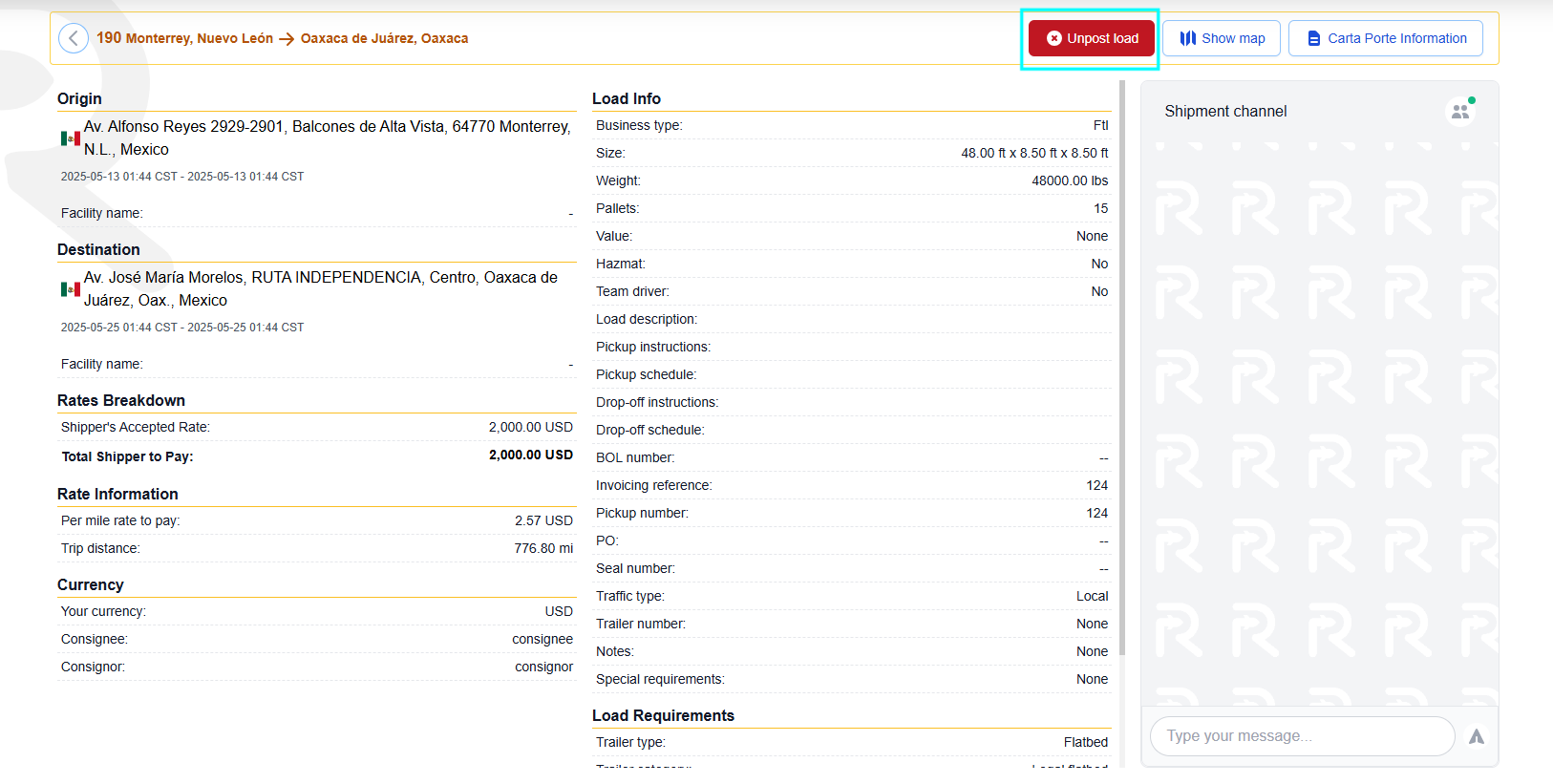Click the Pickup number value 124

point(1097,513)
